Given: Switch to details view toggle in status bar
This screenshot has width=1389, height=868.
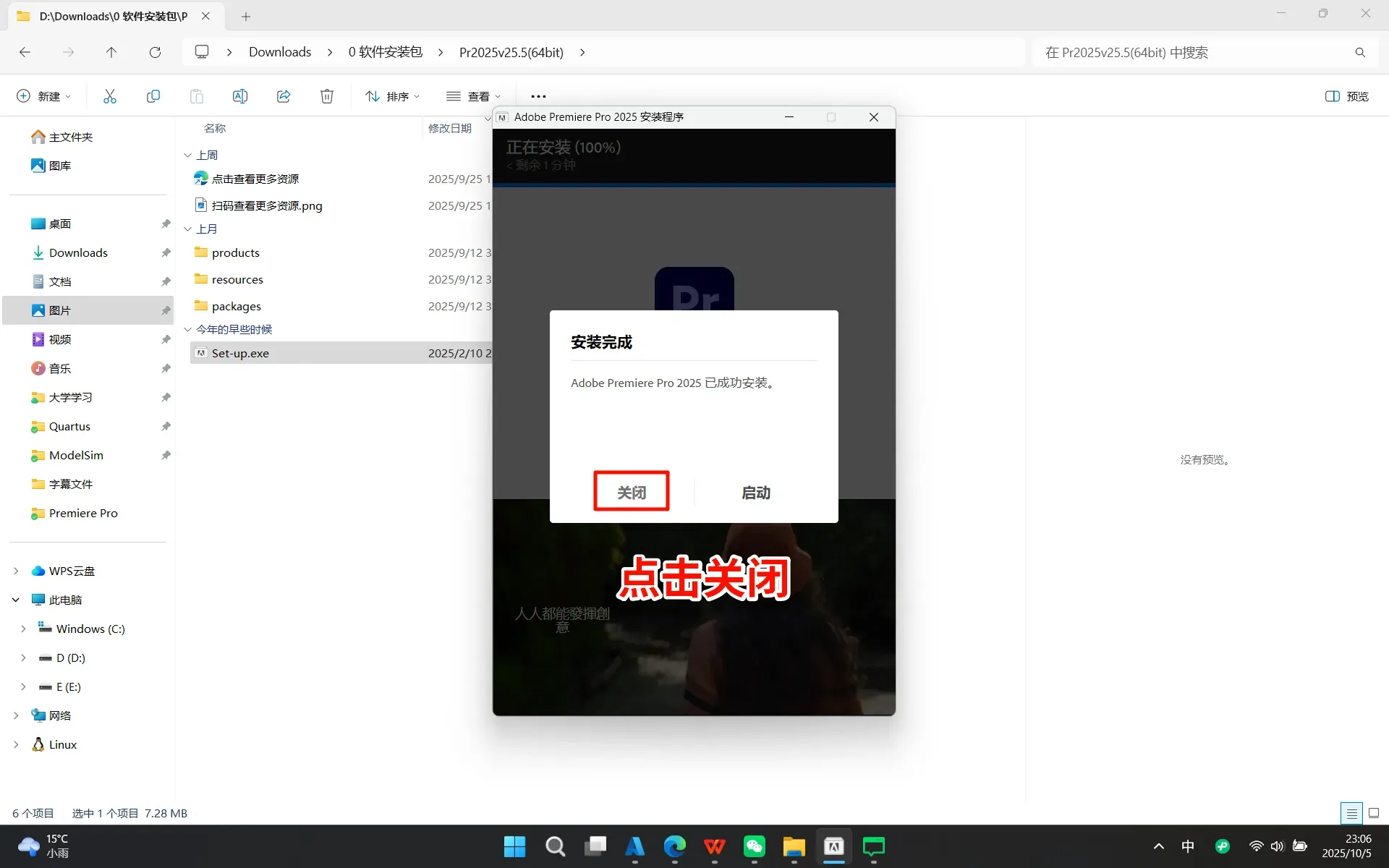Looking at the screenshot, I should click(1351, 813).
